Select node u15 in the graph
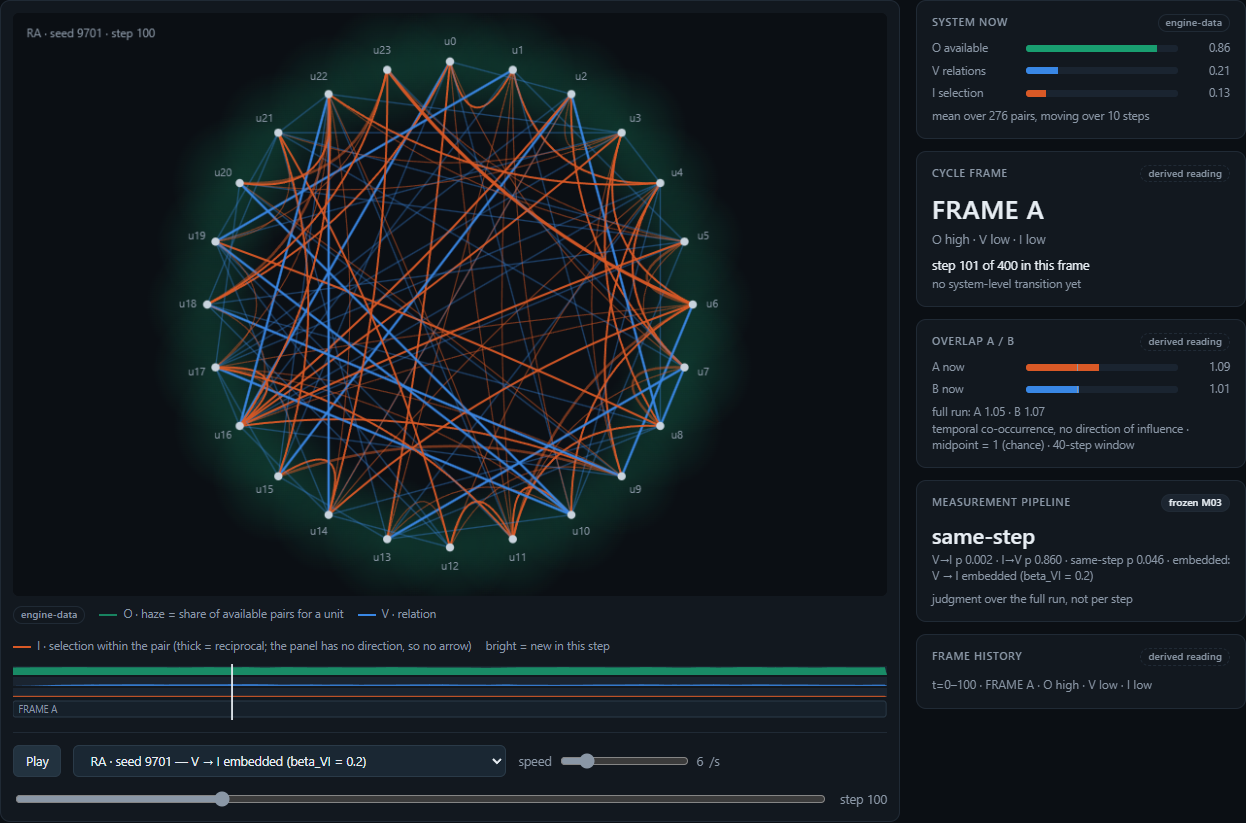The image size is (1246, 823). 278,476
